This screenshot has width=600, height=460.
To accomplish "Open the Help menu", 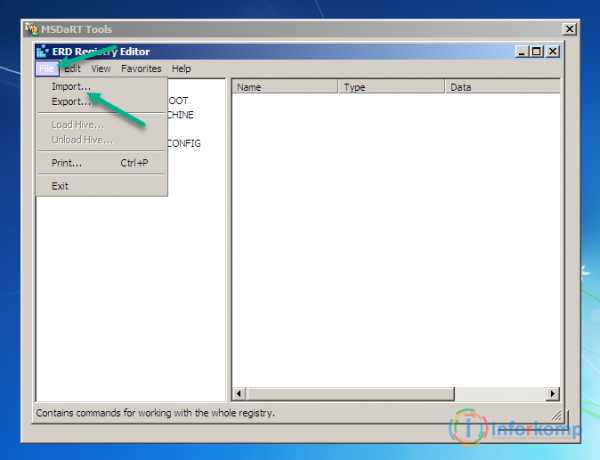I will (x=181, y=69).
